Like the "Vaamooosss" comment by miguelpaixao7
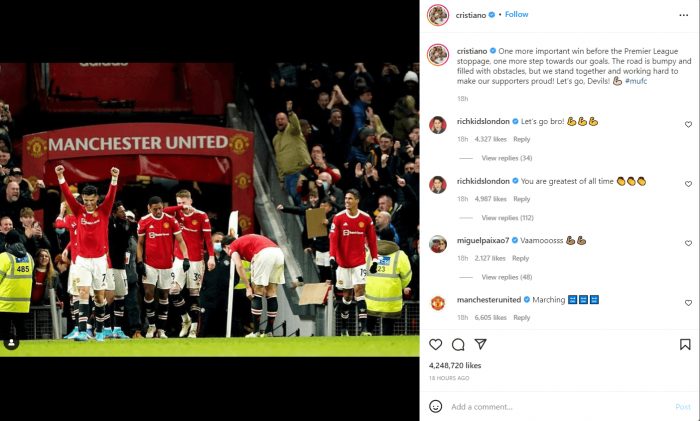700x421 pixels. (688, 243)
